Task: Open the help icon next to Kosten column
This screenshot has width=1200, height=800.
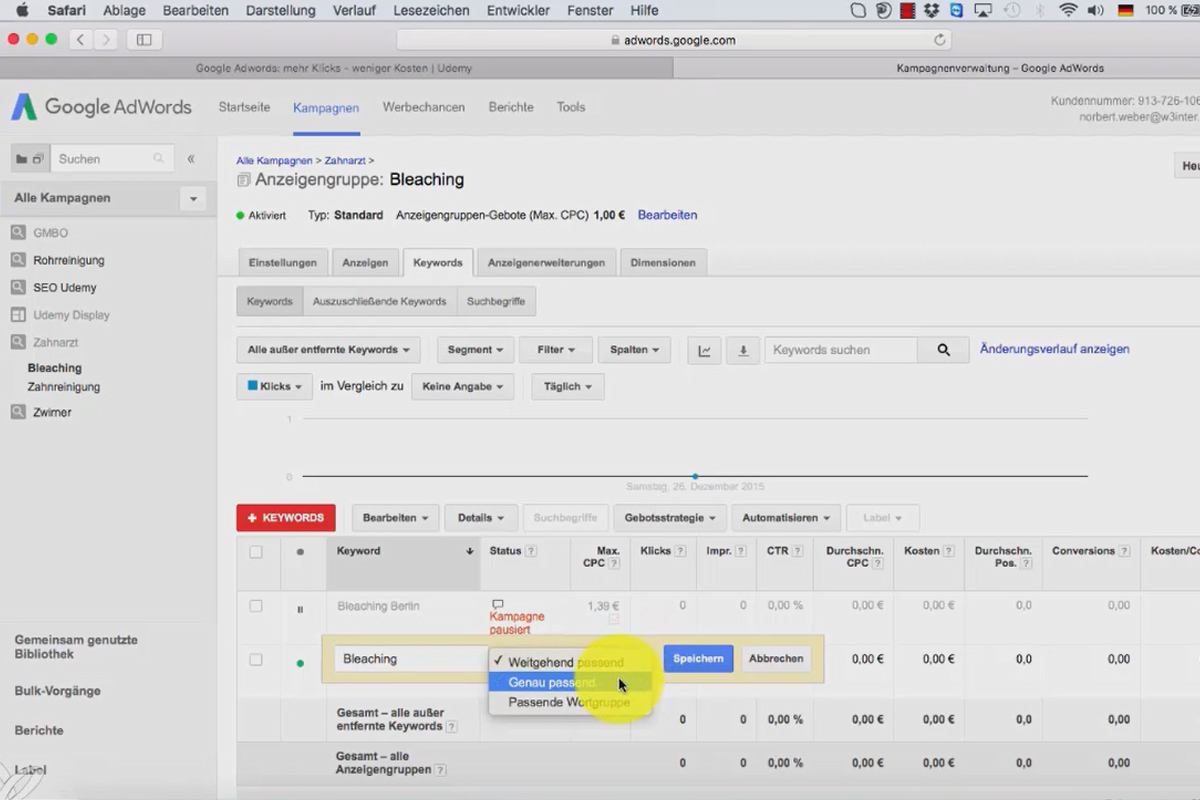Action: 949,551
